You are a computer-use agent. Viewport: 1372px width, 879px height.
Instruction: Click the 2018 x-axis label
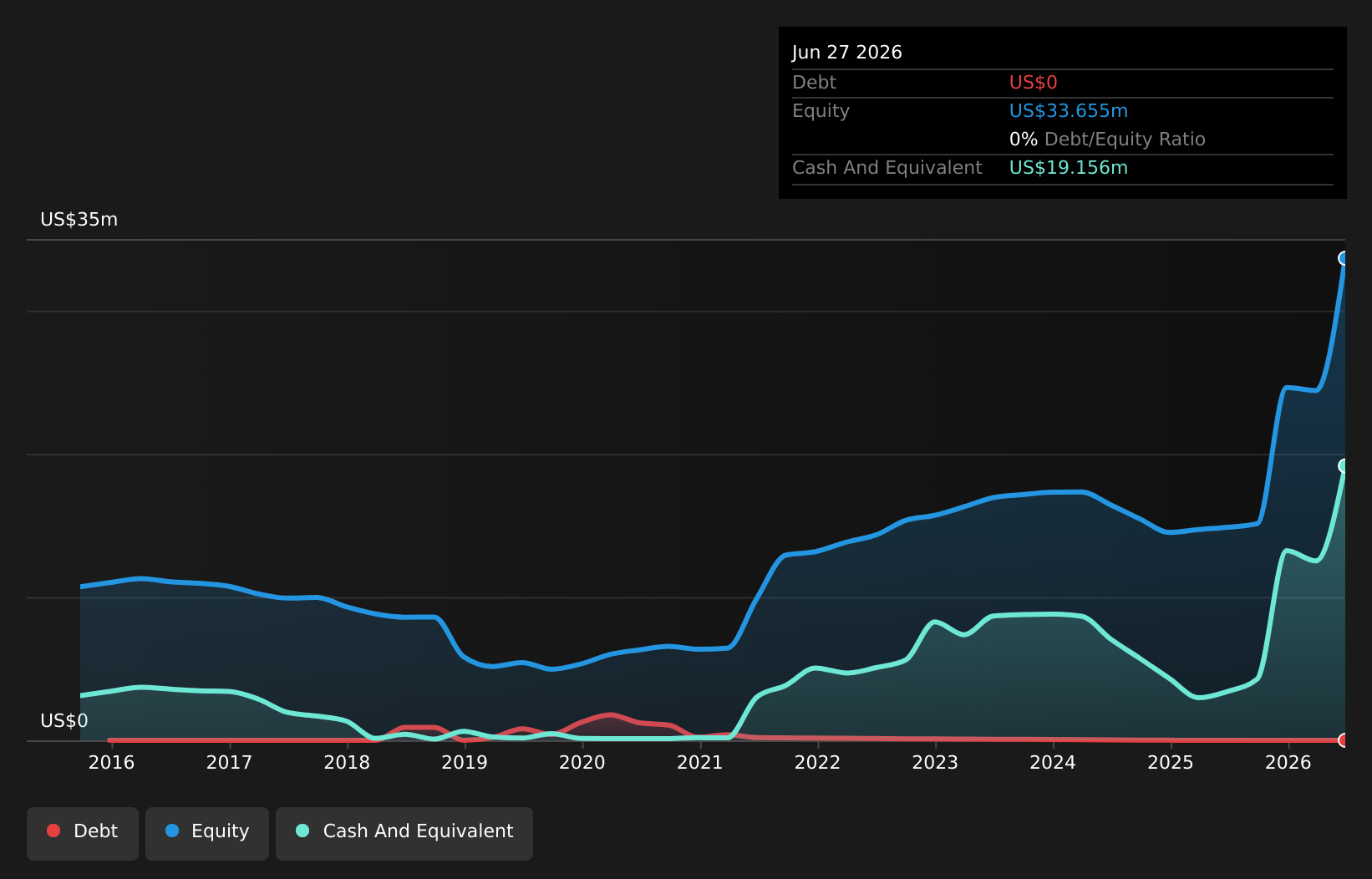pyautogui.click(x=347, y=762)
